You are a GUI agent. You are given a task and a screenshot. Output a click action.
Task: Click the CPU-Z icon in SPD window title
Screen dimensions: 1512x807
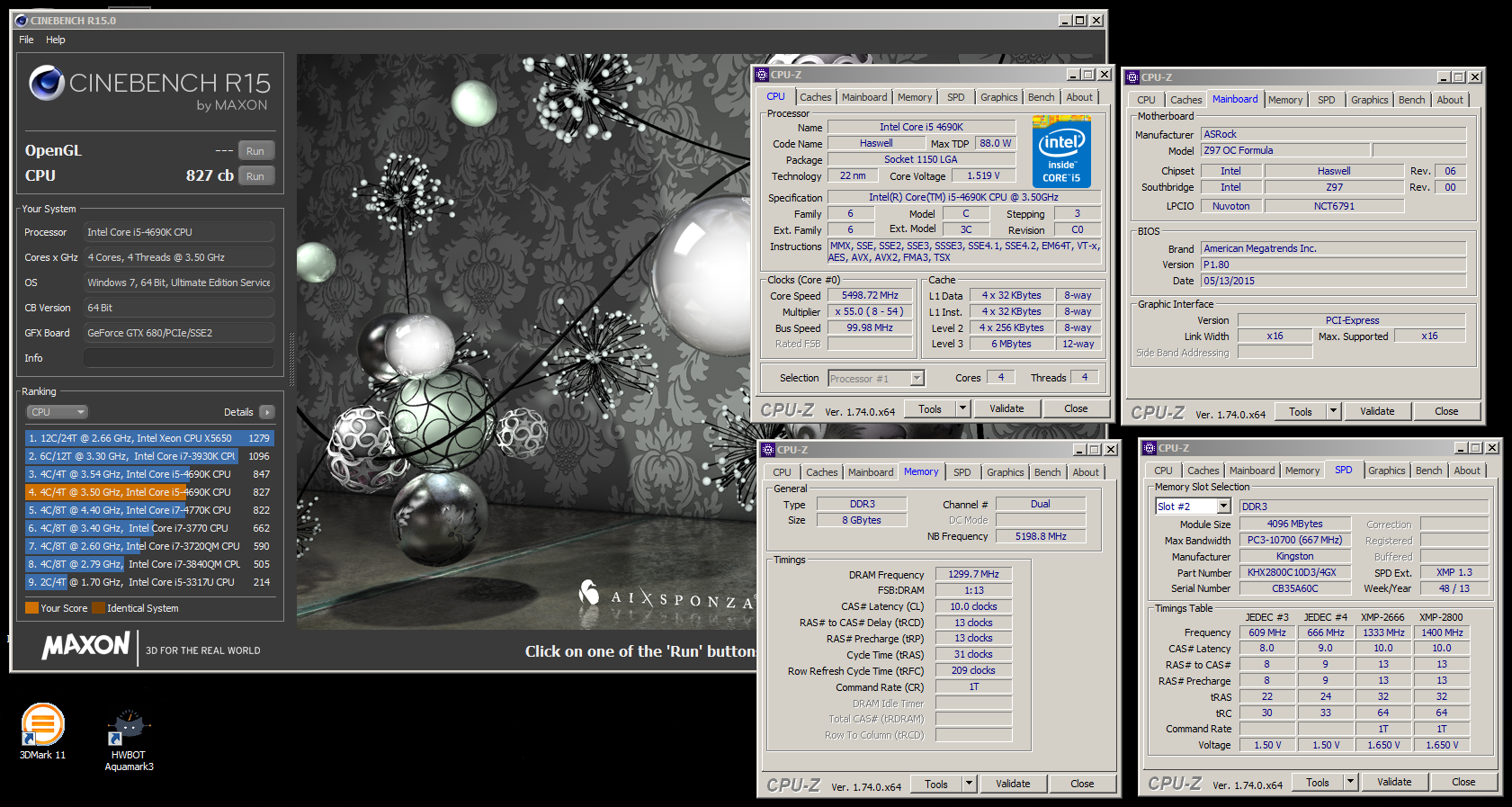1149,448
